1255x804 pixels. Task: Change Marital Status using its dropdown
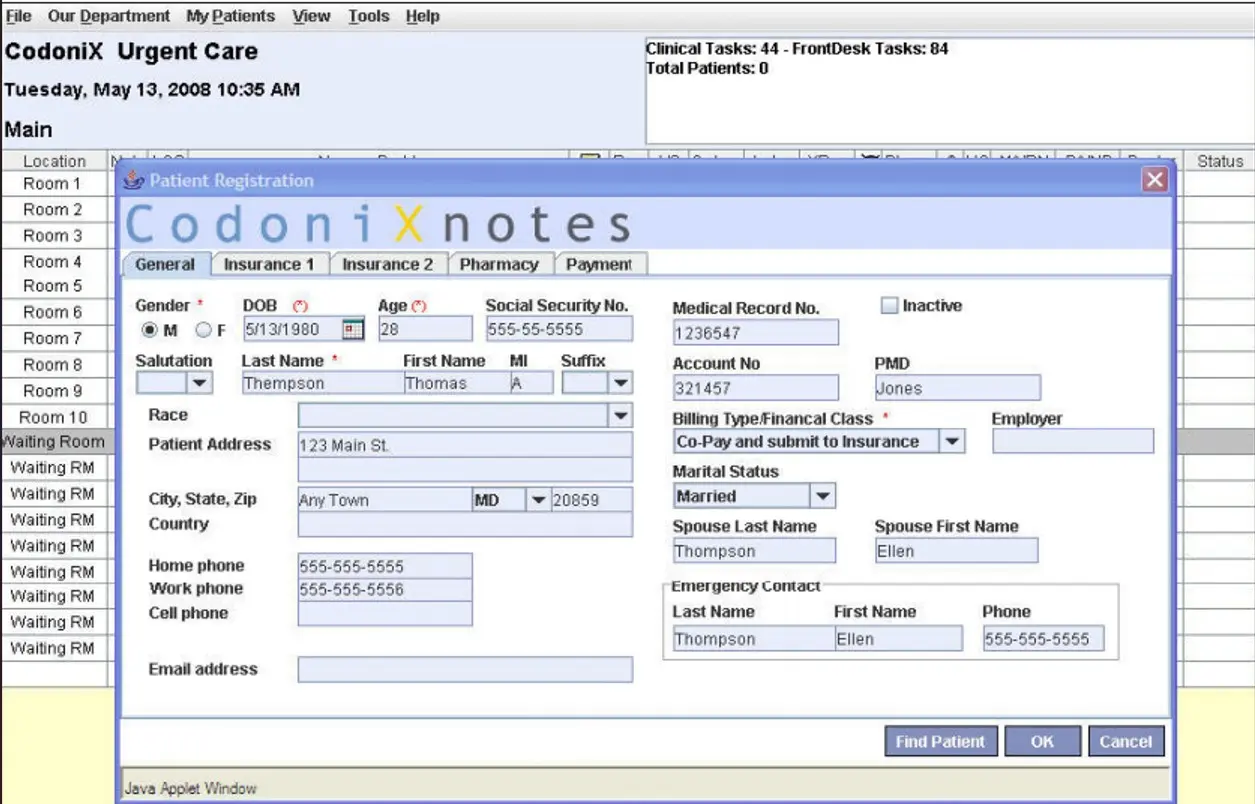click(x=822, y=495)
